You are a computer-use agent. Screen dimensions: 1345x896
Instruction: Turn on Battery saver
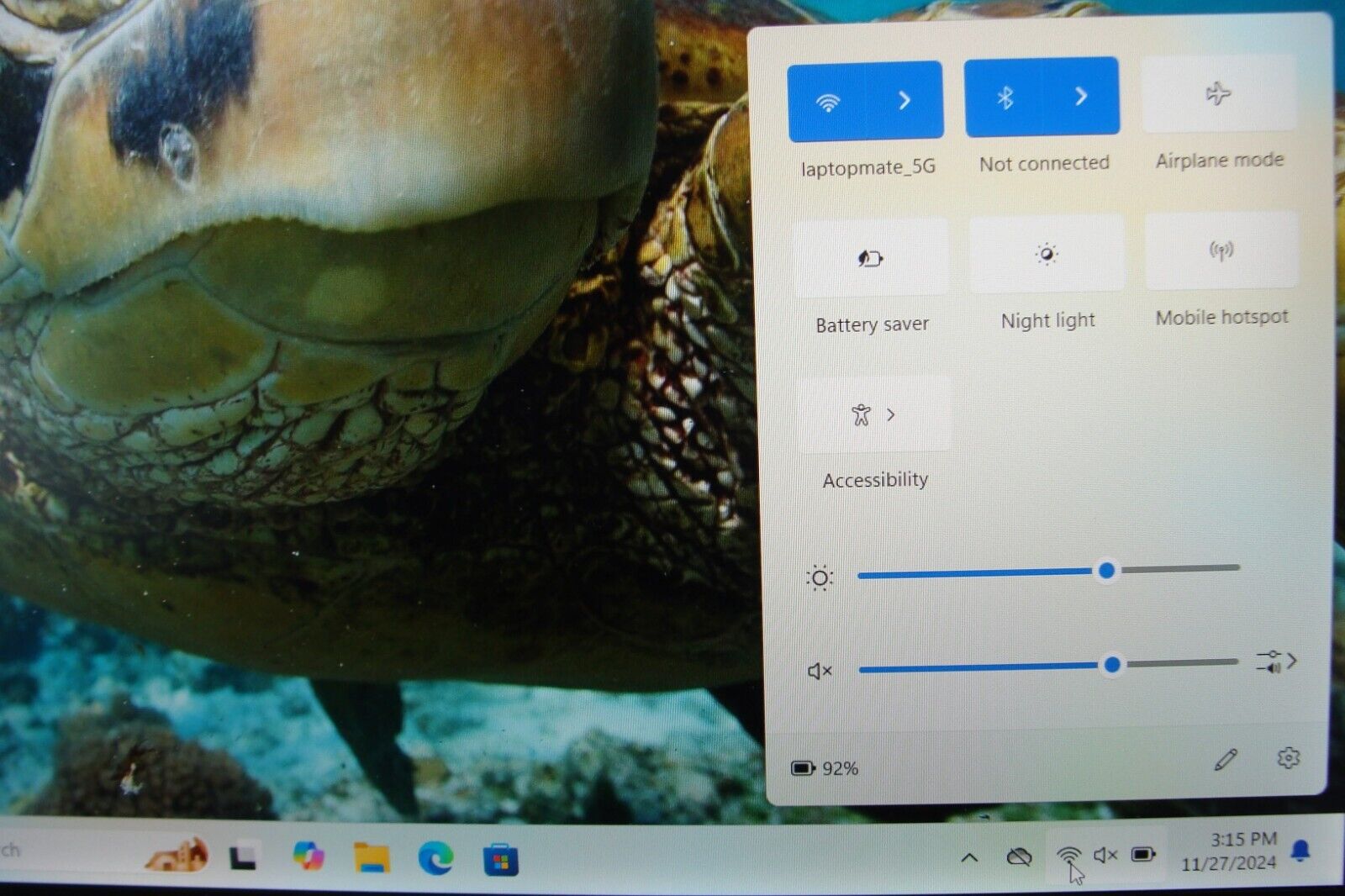pos(871,258)
